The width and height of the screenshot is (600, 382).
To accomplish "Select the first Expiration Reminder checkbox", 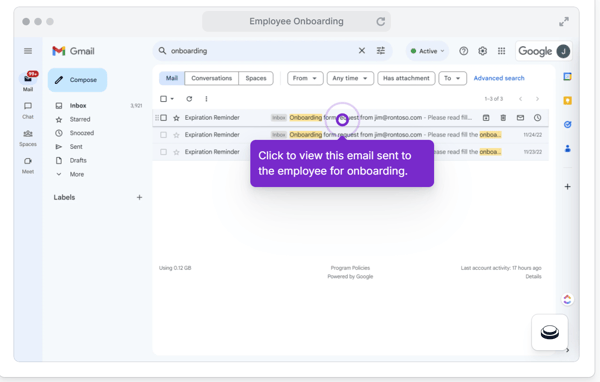I will 163,118.
